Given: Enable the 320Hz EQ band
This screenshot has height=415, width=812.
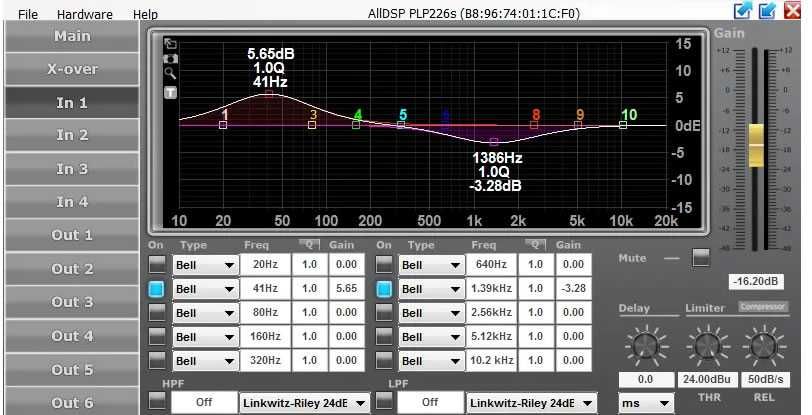Looking at the screenshot, I should tap(156, 361).
